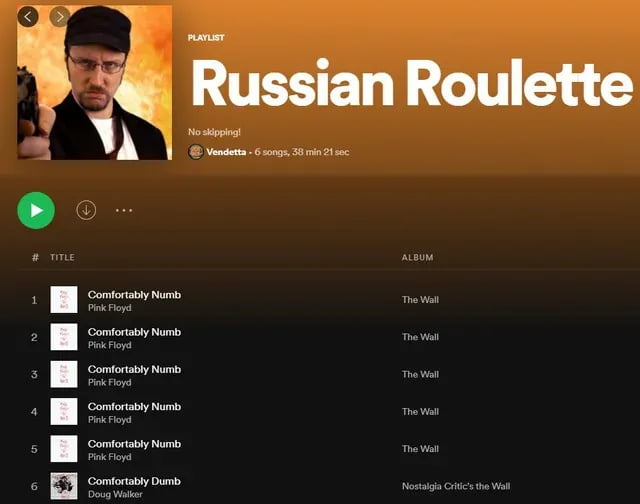The image size is (640, 504).
Task: Sort by the ALBUM column header
Action: click(418, 258)
